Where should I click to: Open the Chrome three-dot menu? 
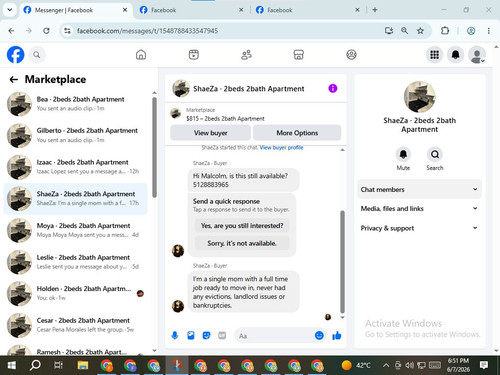pyautogui.click(x=489, y=31)
